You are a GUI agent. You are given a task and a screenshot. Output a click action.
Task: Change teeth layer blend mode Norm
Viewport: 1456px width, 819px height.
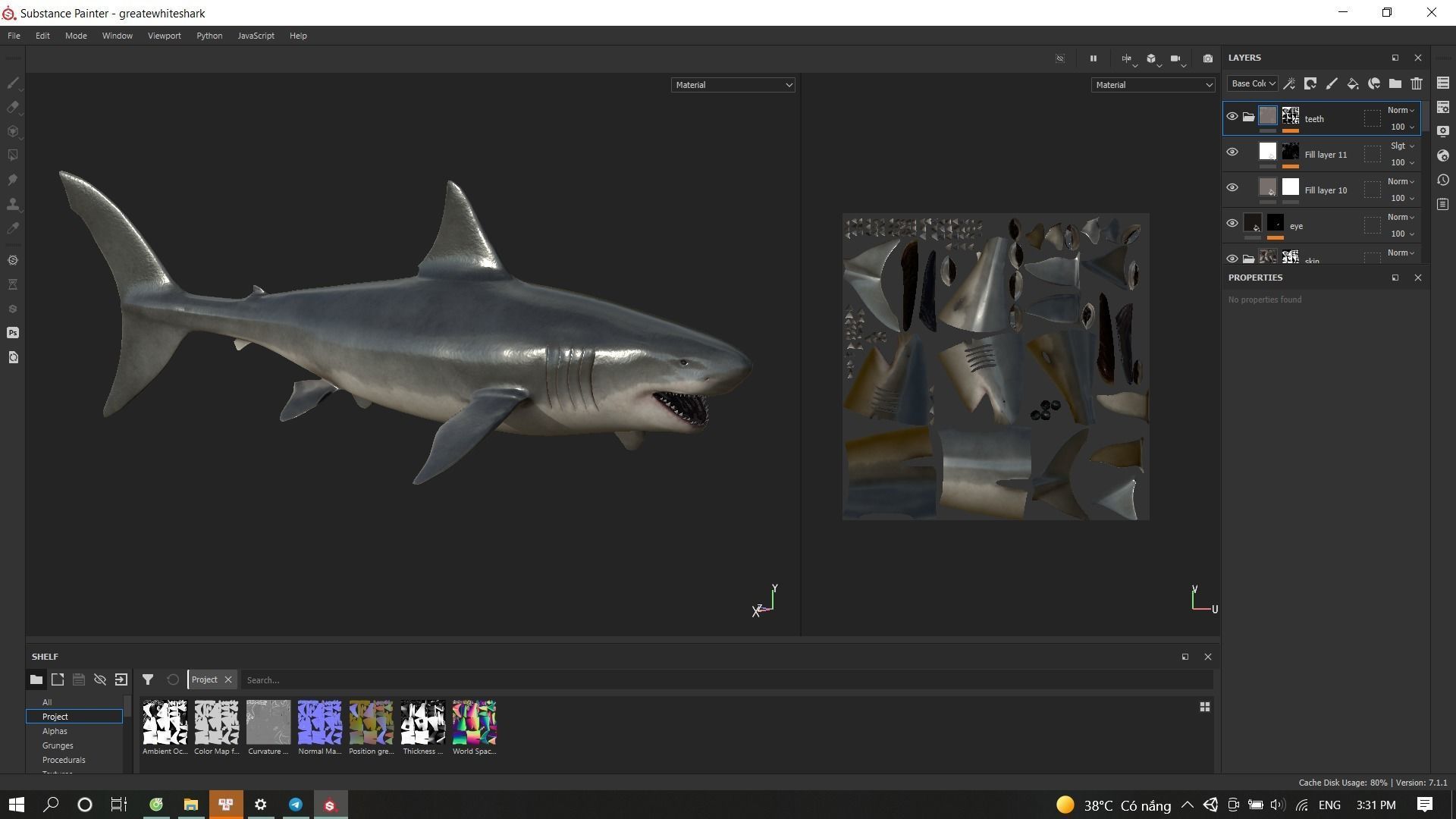tap(1401, 110)
